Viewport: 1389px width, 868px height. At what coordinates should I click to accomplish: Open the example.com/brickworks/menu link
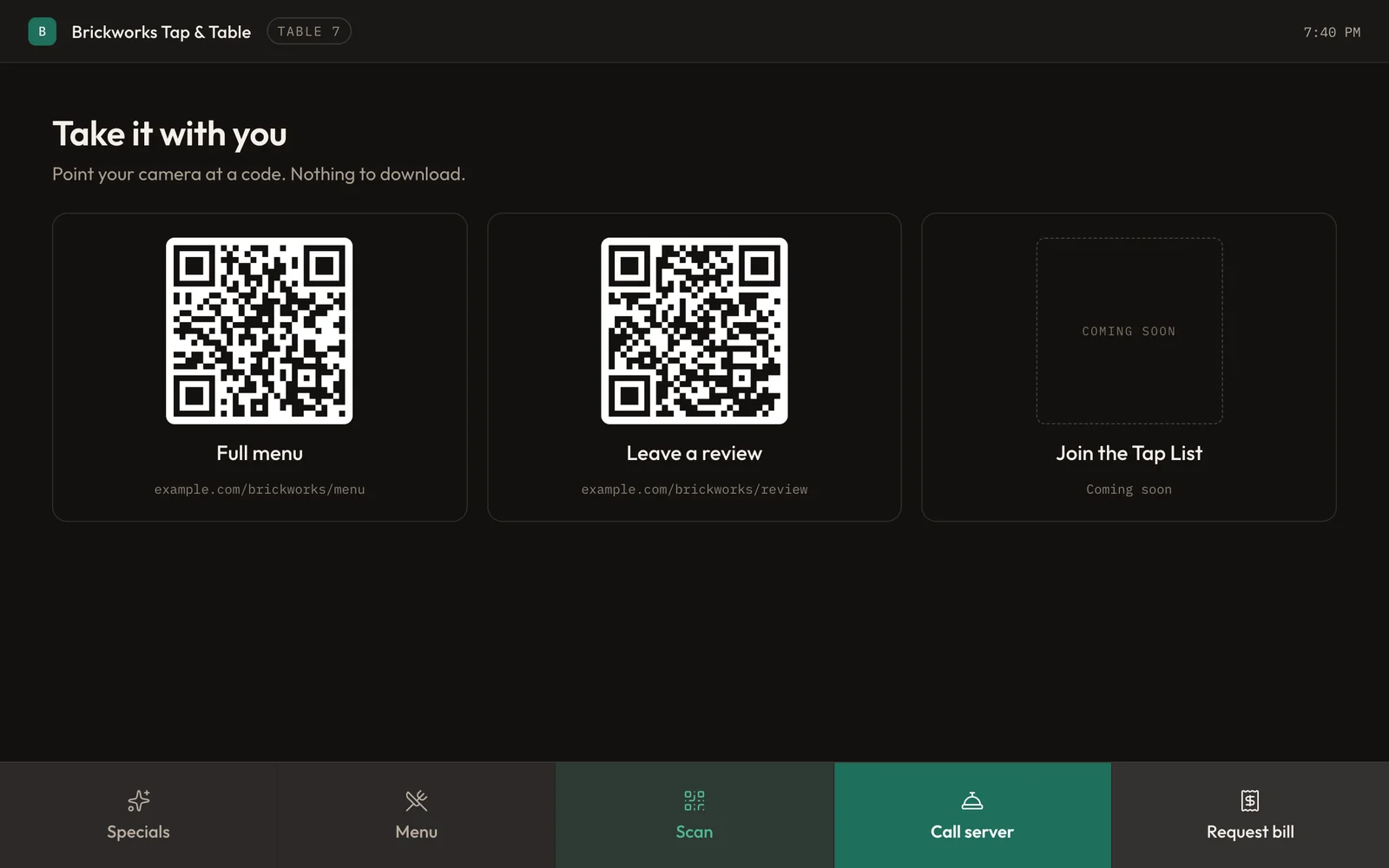pyautogui.click(x=260, y=490)
